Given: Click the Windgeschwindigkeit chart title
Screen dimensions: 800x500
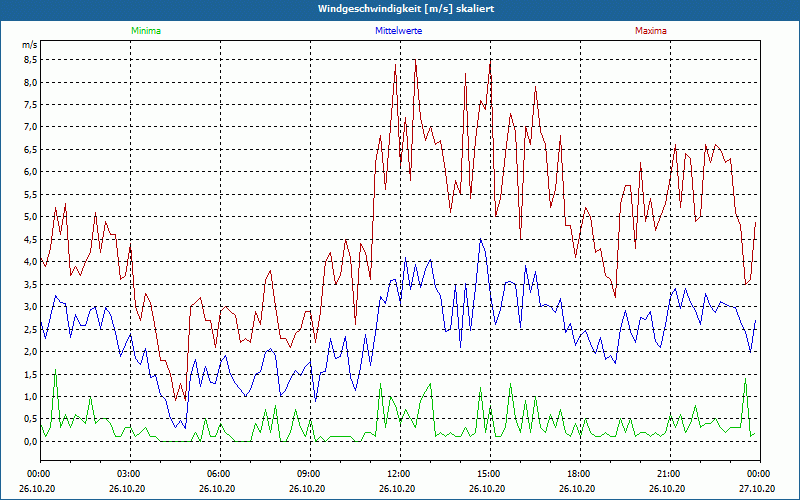Looking at the screenshot, I should [x=400, y=8].
